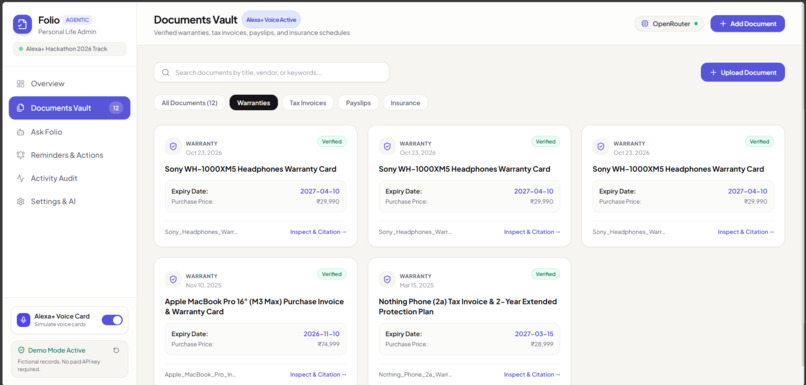Click the Documents Vault page heading
The width and height of the screenshot is (806, 385).
(x=195, y=20)
